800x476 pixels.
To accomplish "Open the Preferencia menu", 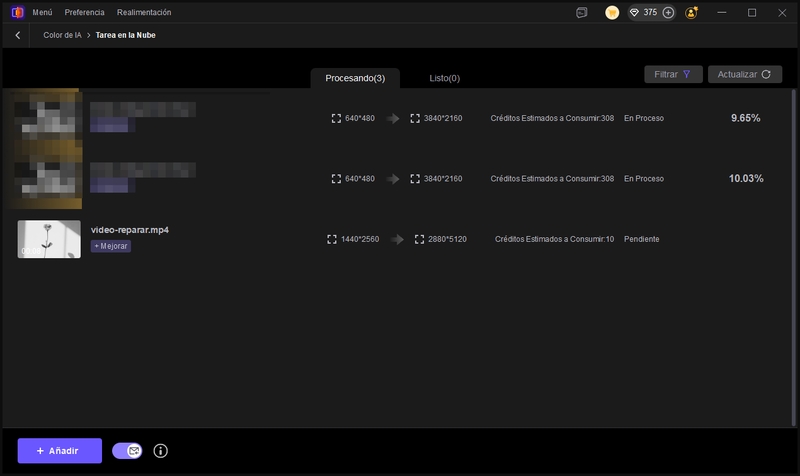I will coord(84,13).
